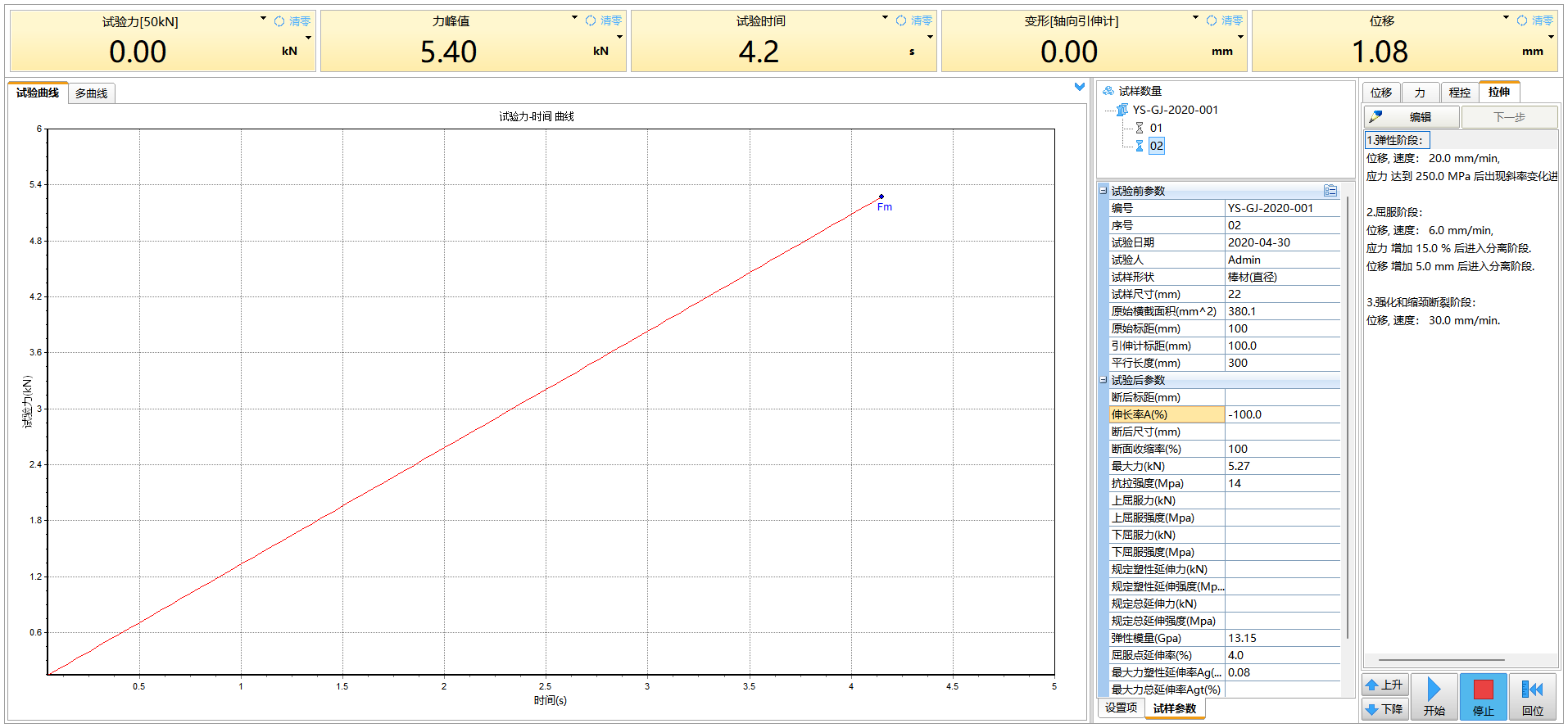
Task: Open the 程控 control tab
Action: click(1459, 93)
